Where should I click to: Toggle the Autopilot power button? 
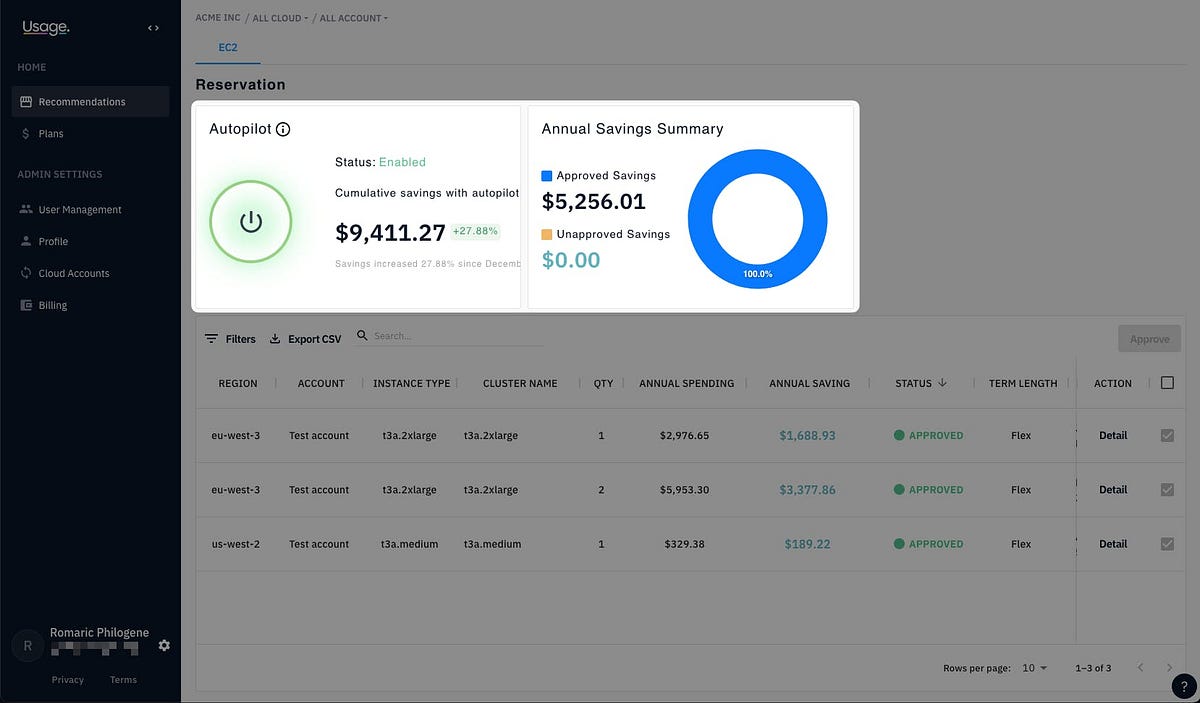(x=250, y=222)
